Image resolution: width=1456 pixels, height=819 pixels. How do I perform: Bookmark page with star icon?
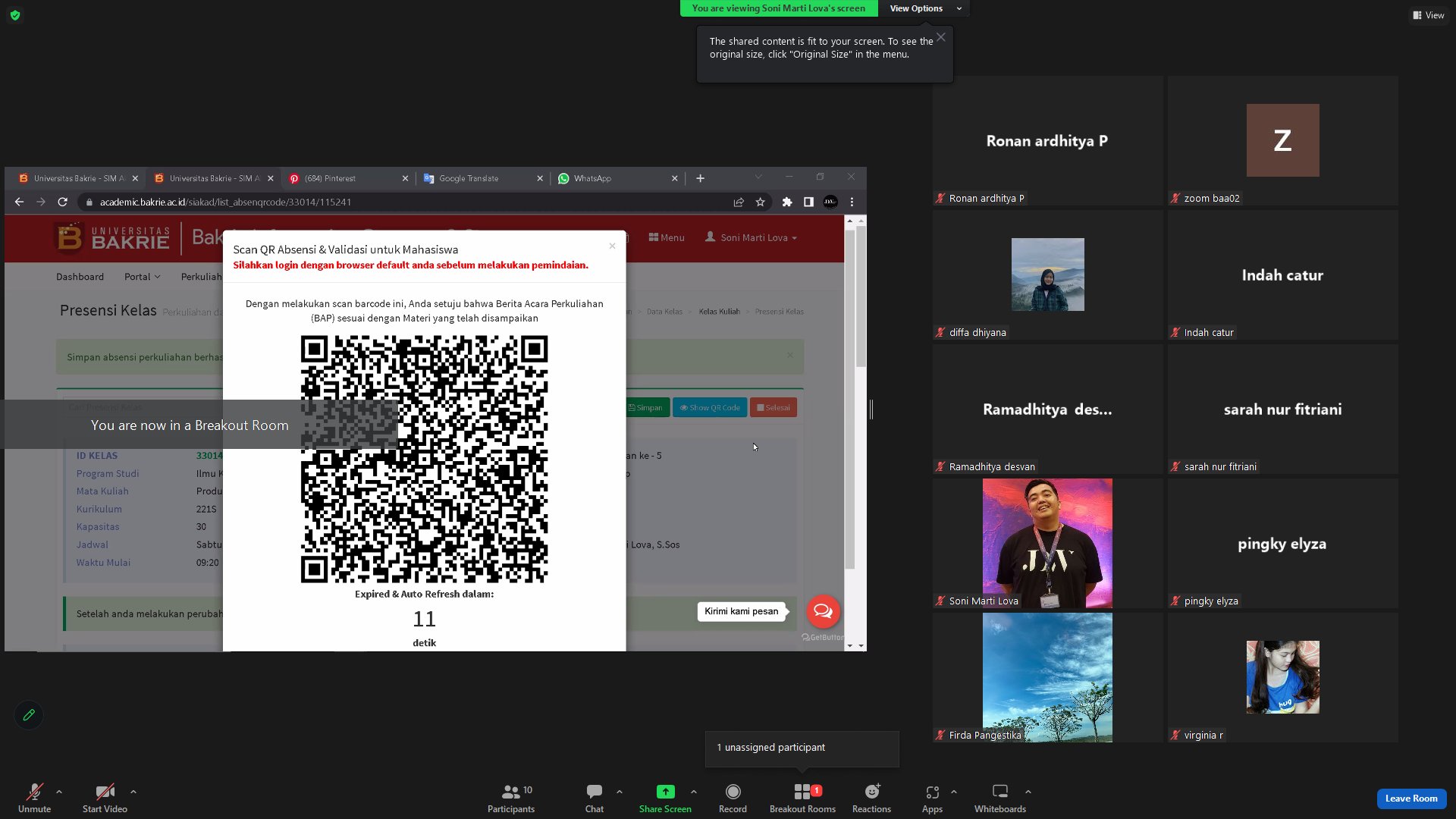(x=760, y=202)
